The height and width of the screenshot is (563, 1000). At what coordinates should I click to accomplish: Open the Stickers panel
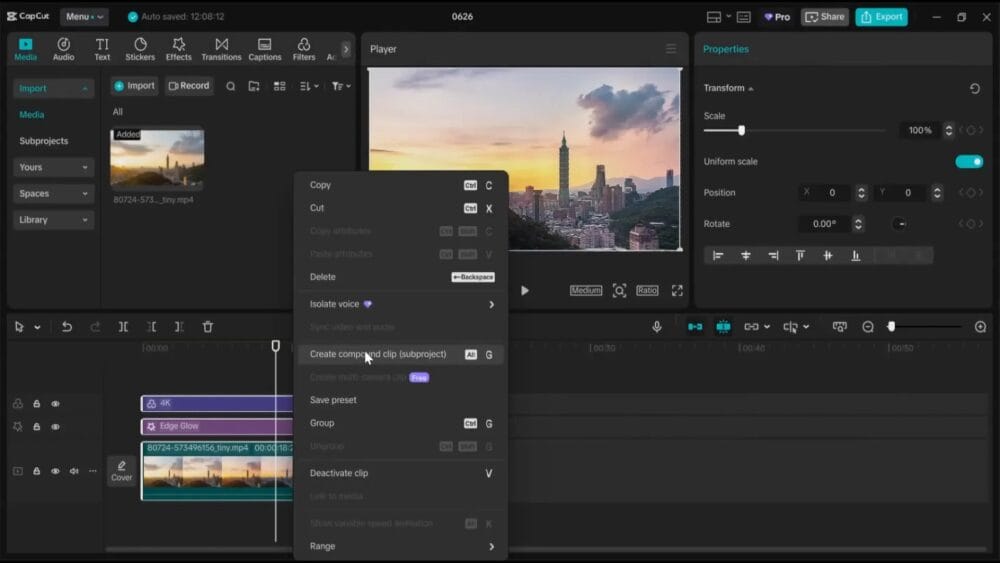[140, 49]
